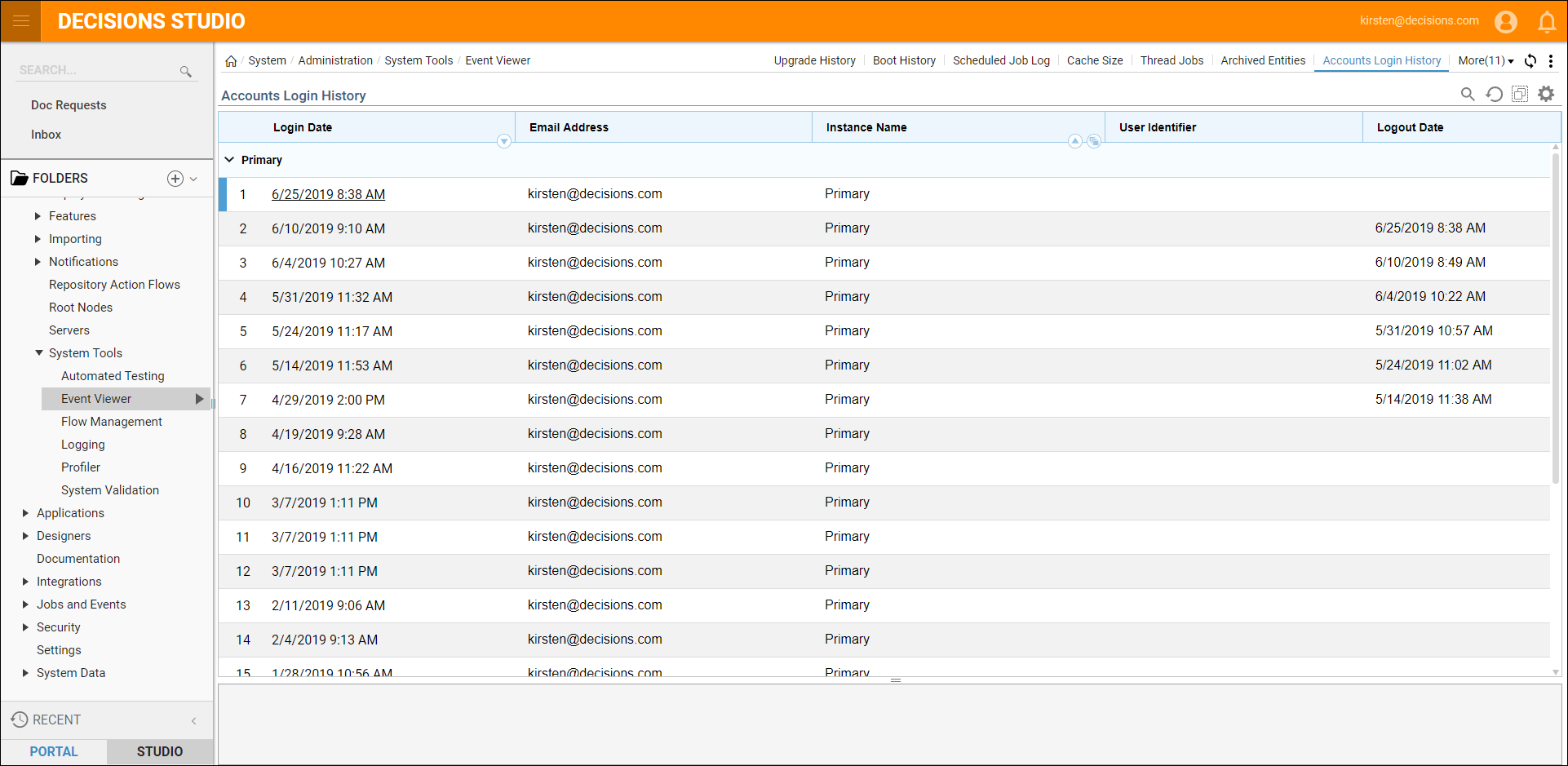This screenshot has width=1568, height=766.
Task: Click the search magnifier in the sidebar
Action: coord(186,72)
